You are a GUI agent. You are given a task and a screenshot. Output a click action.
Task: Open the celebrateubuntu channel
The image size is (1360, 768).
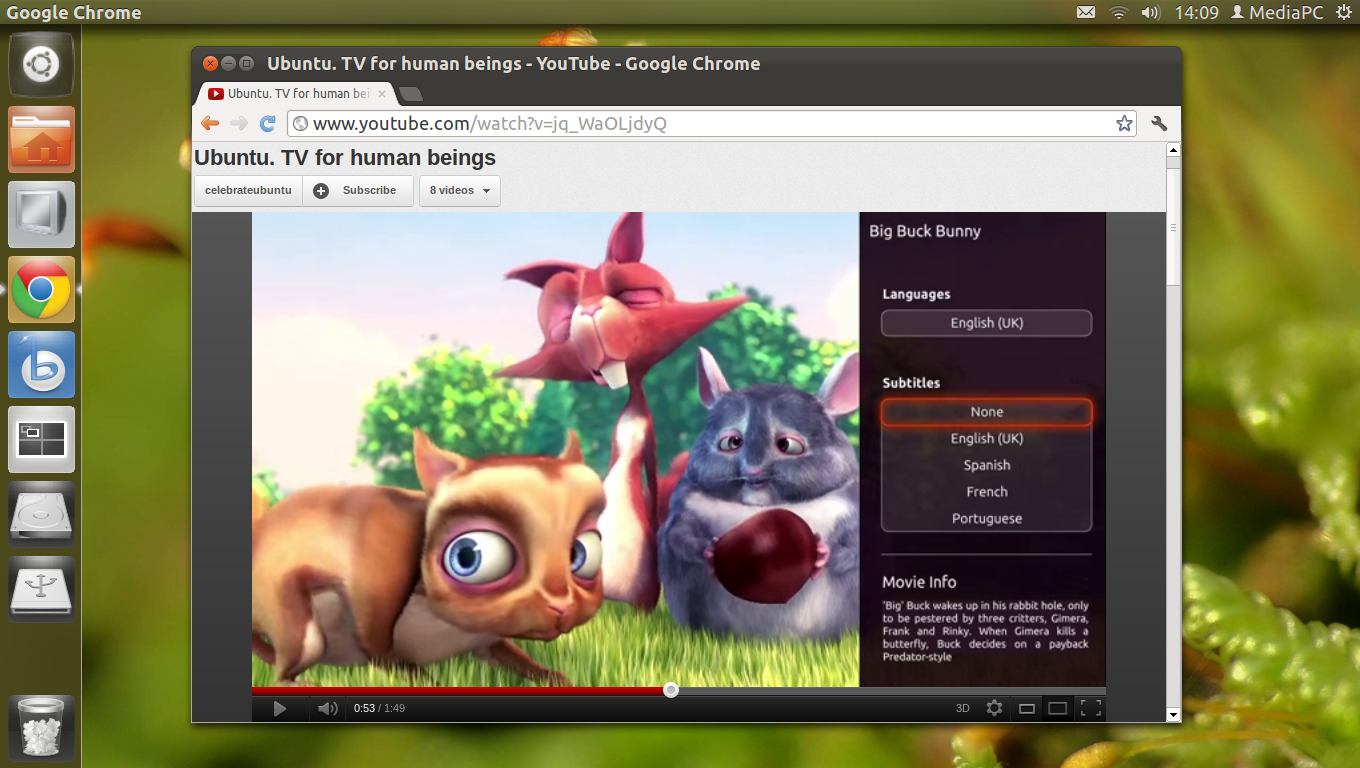tap(248, 190)
